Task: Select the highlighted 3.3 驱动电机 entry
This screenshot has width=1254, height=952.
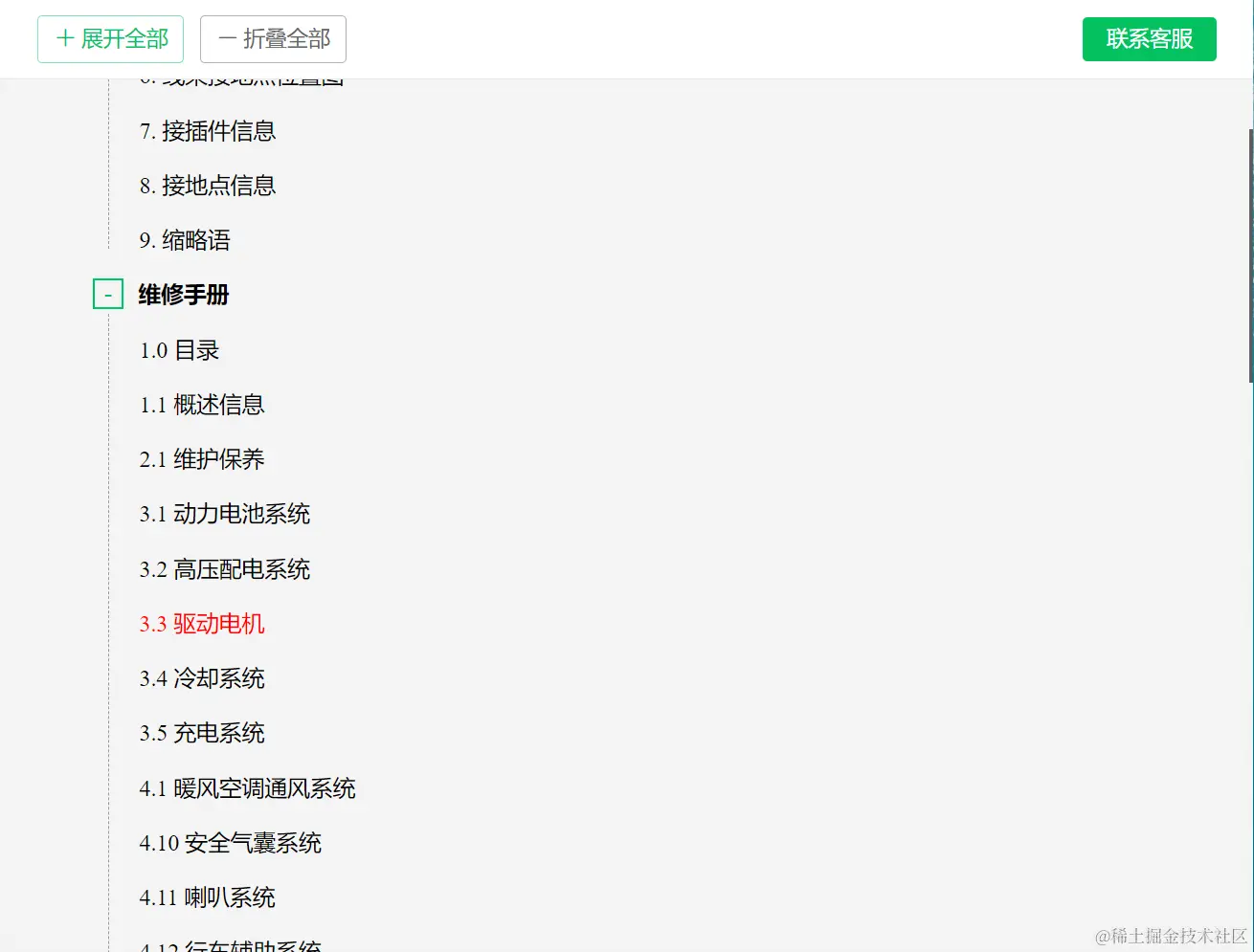Action: (203, 624)
